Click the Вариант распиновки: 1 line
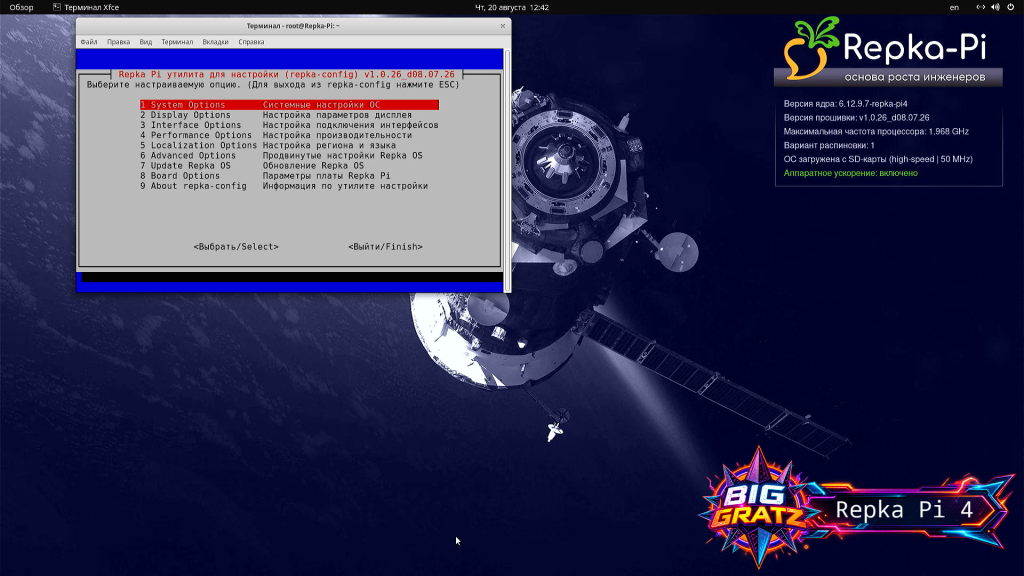Screen dimensions: 1024x576 point(829,146)
